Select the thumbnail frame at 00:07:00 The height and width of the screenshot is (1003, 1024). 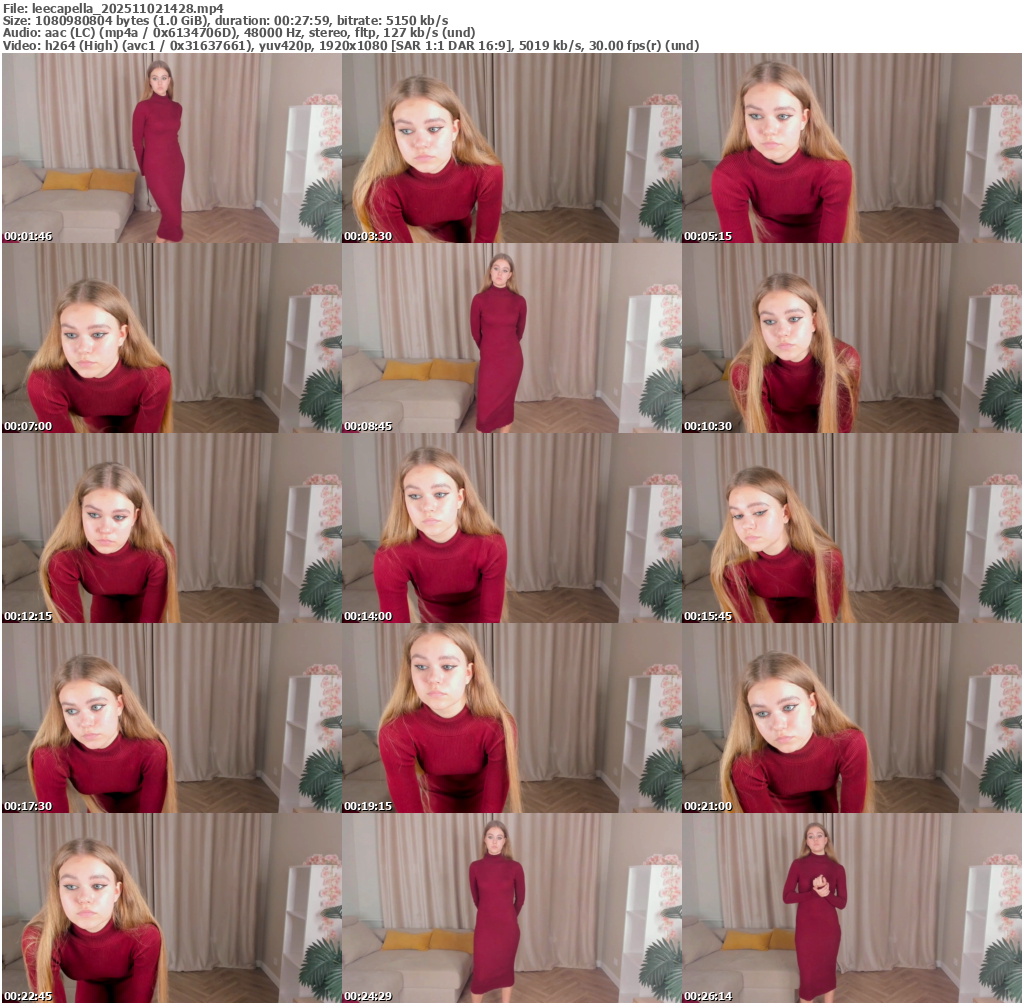click(x=172, y=338)
